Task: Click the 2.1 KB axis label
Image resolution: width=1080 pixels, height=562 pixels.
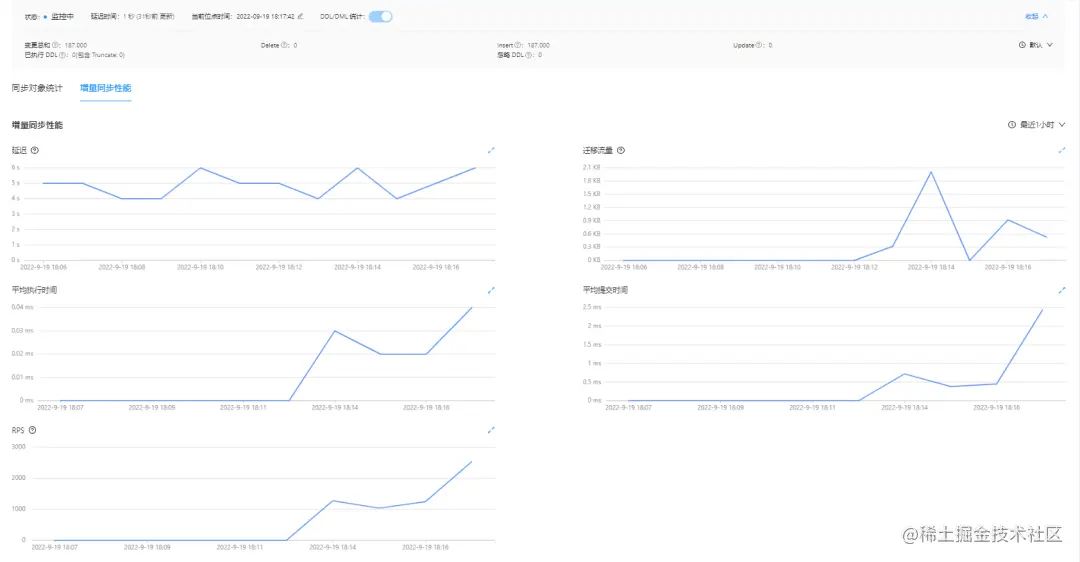Action: pos(592,167)
